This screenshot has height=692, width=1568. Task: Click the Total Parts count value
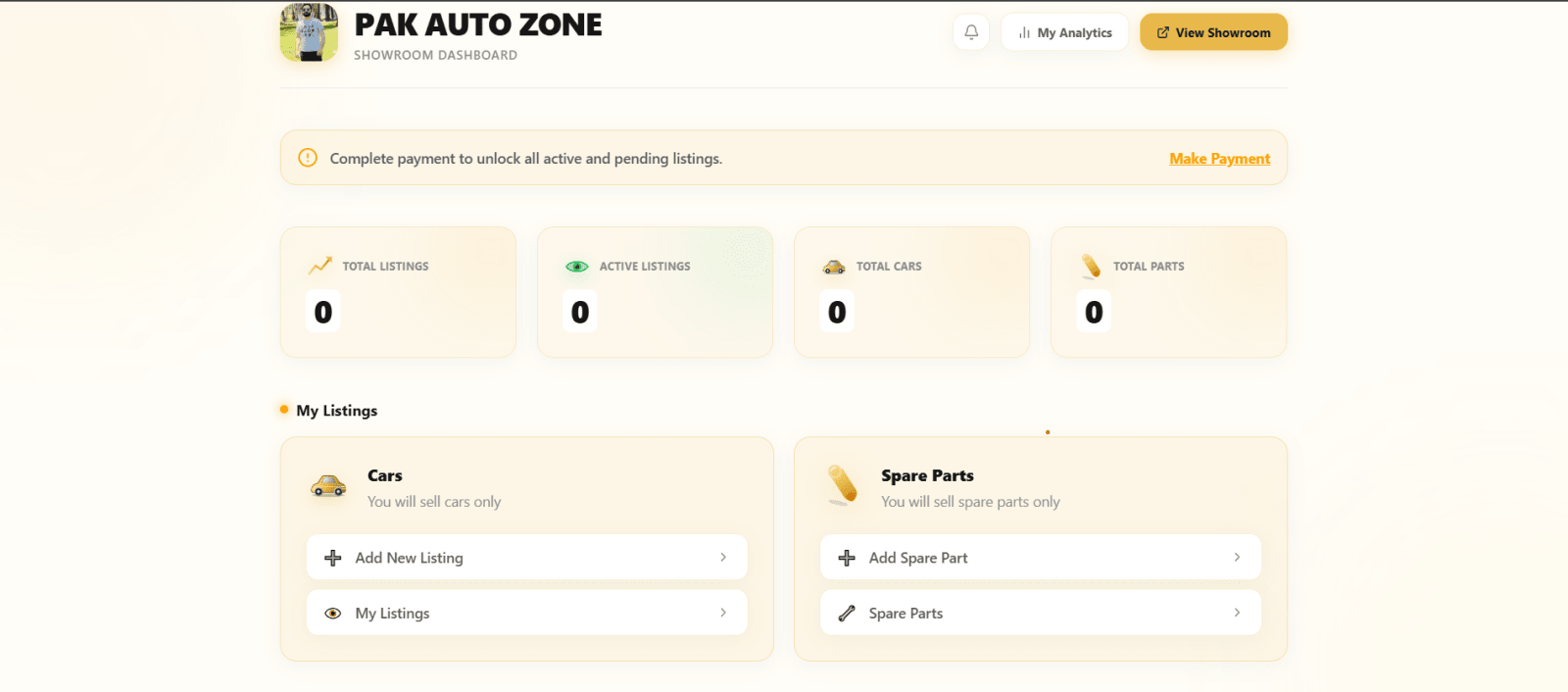pyautogui.click(x=1094, y=312)
